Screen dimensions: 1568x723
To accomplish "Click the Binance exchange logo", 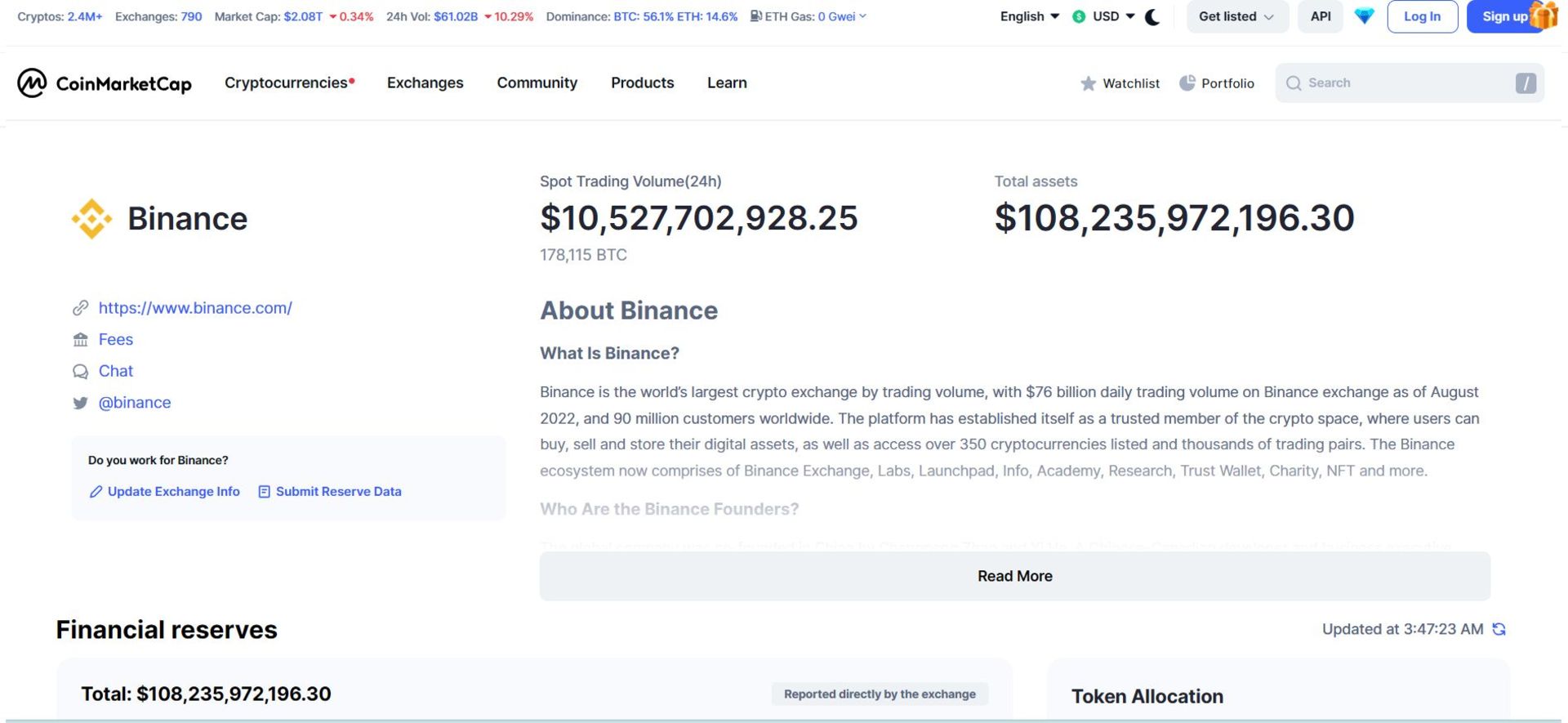I will [91, 219].
